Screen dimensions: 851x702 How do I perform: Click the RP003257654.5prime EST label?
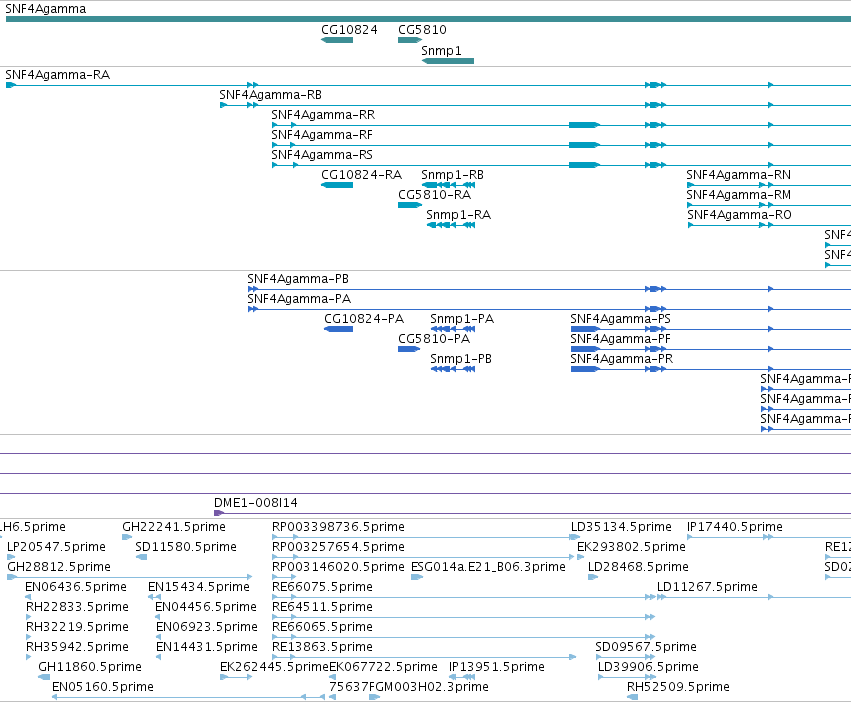coord(338,547)
